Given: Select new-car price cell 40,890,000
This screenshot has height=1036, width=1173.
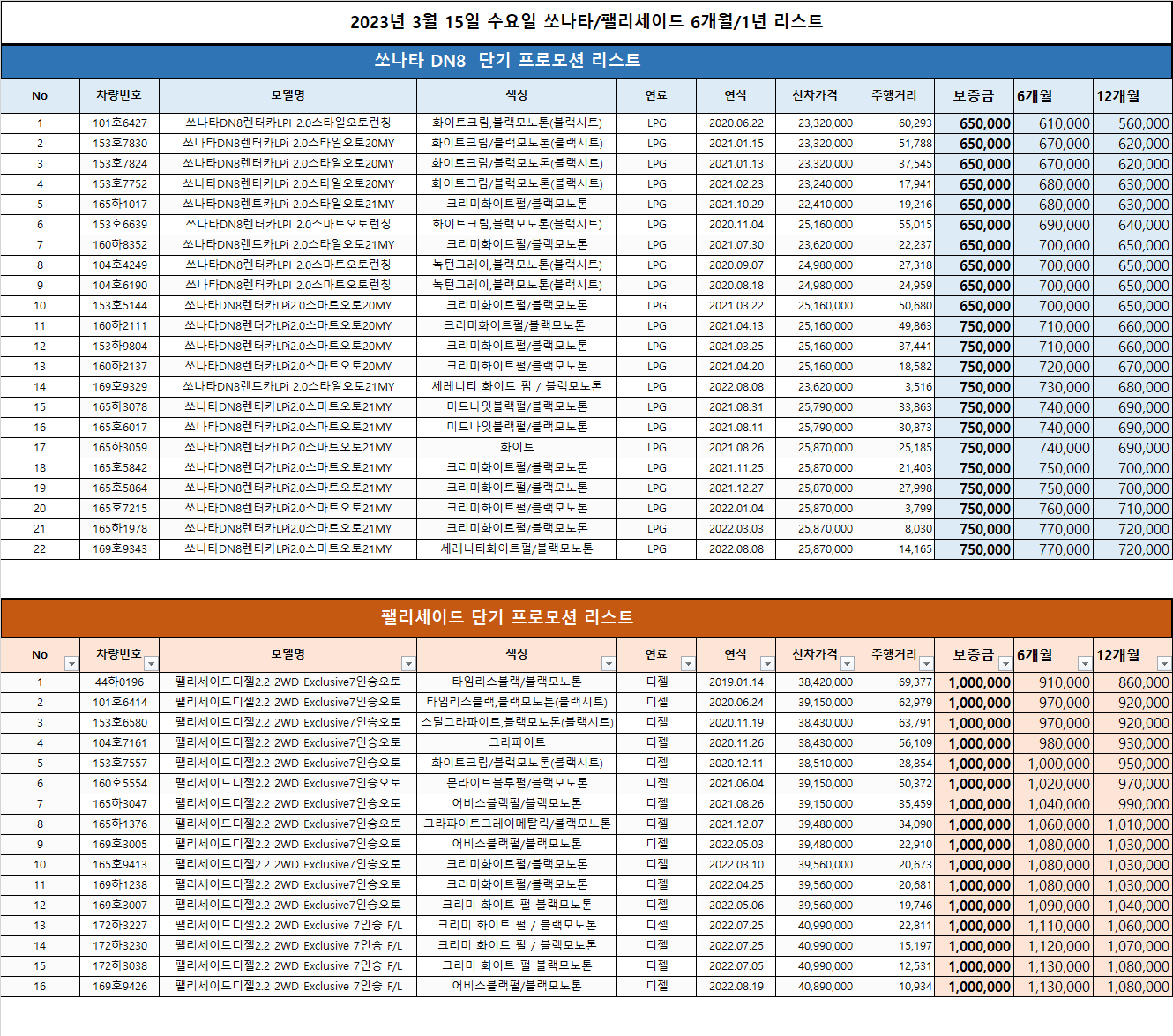Looking at the screenshot, I should tap(815, 987).
